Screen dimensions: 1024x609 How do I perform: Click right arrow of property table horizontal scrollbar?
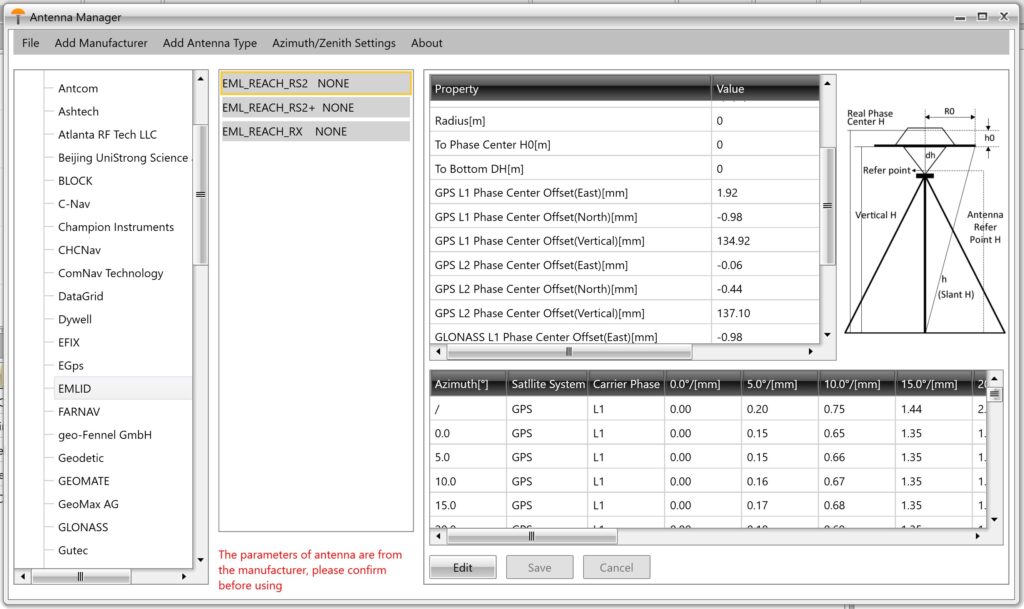pyautogui.click(x=810, y=352)
